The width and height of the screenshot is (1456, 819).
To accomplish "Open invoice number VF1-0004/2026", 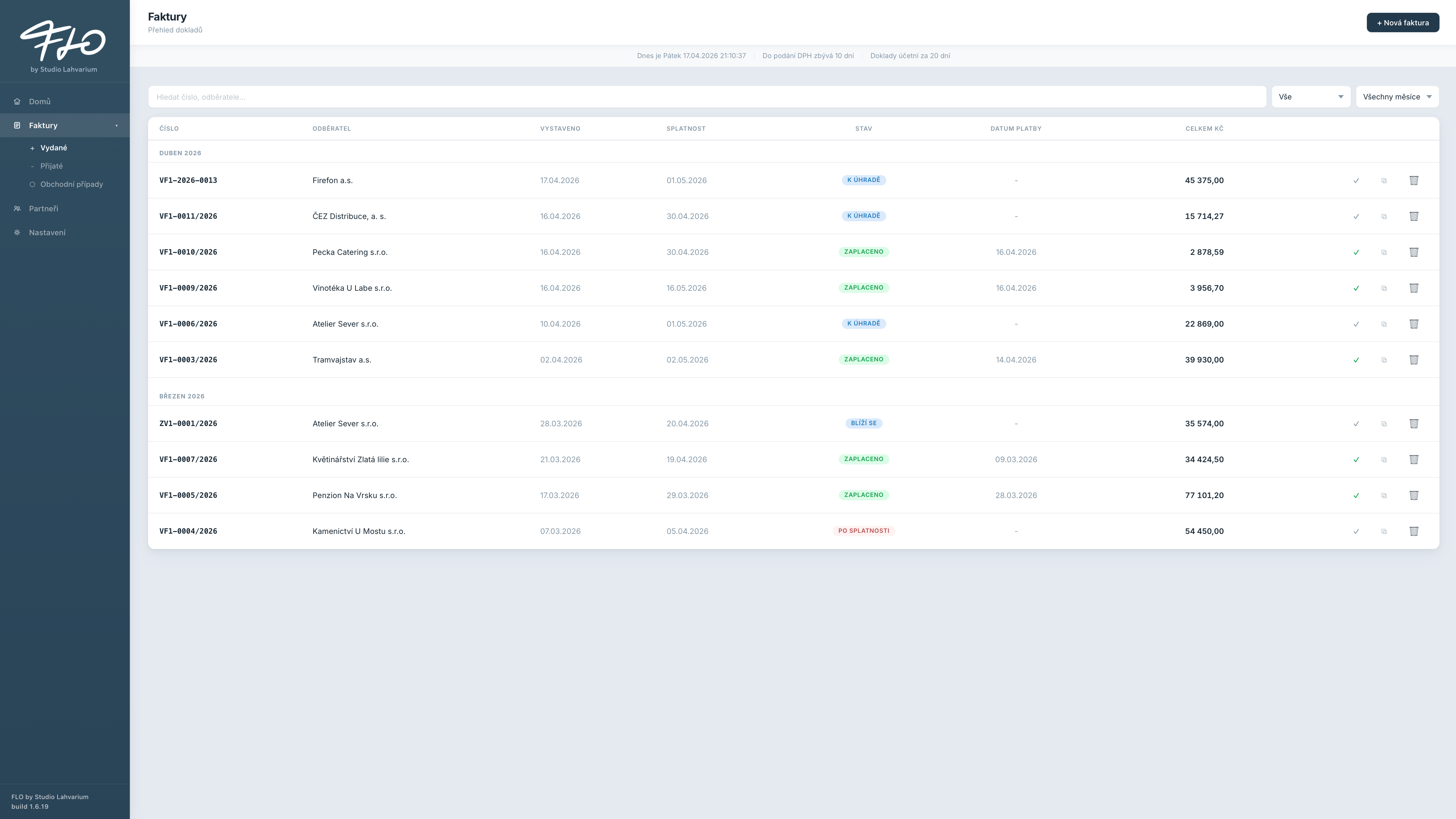I will [x=188, y=531].
